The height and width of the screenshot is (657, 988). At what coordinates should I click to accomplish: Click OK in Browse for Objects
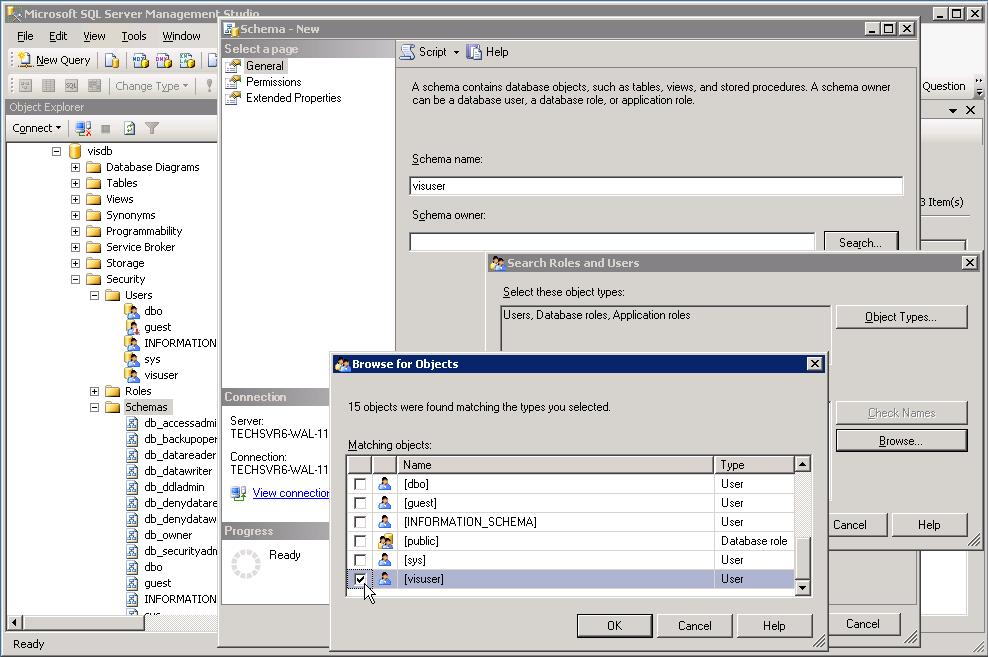tap(614, 626)
